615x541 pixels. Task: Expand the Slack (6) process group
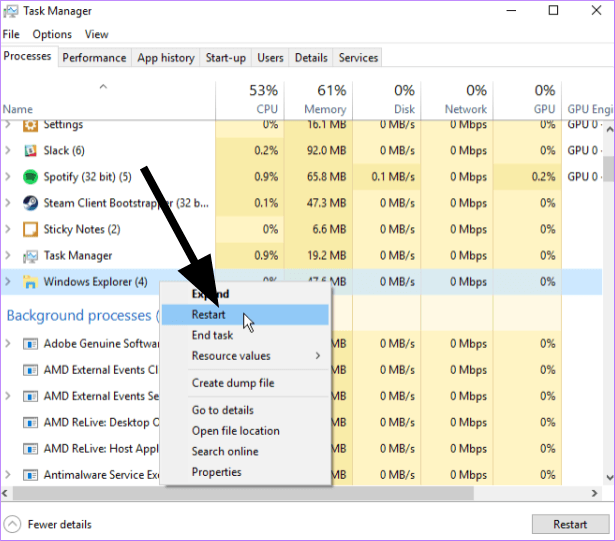tap(7, 151)
